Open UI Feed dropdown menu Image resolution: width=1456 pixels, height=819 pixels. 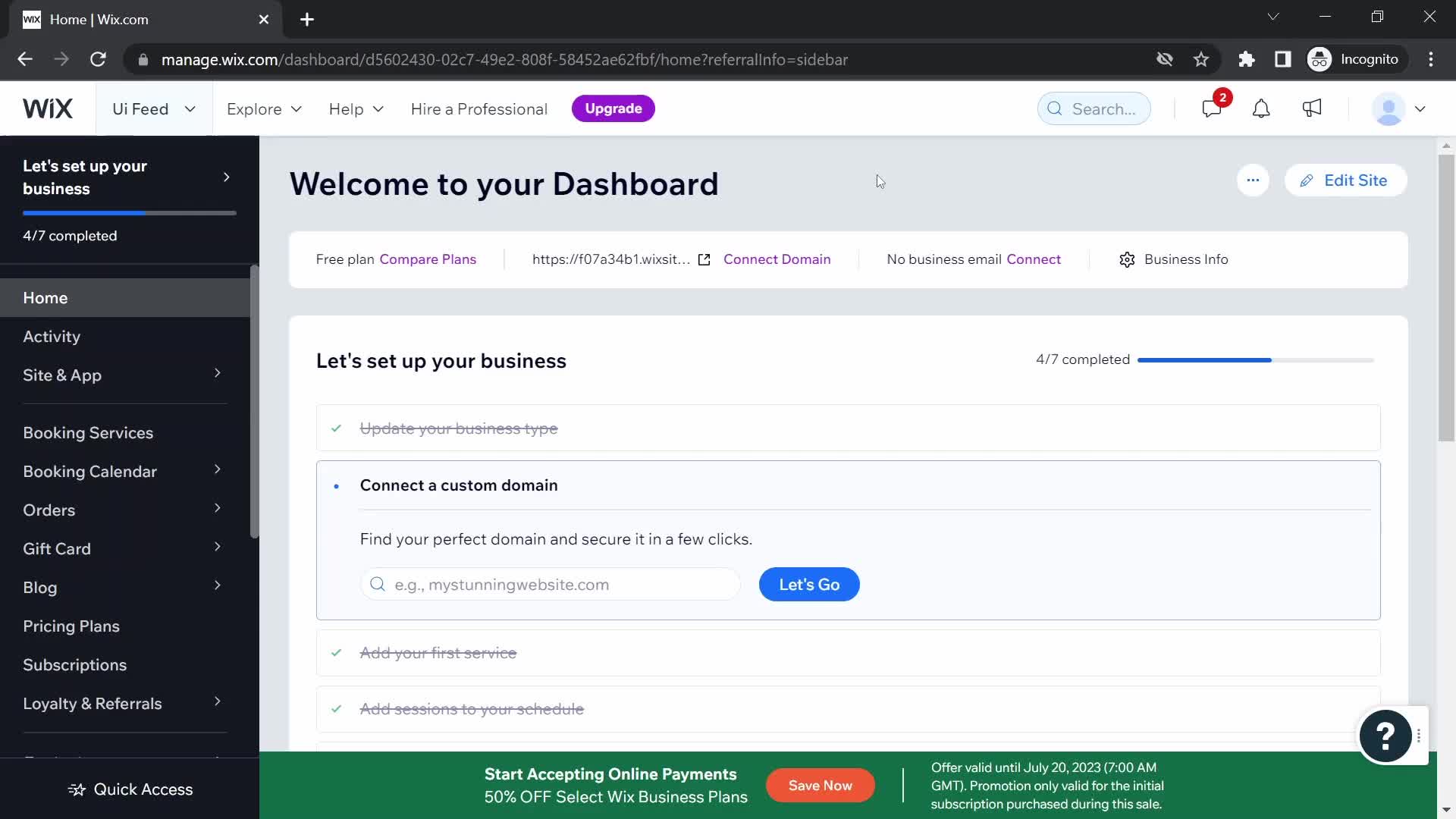(x=153, y=108)
